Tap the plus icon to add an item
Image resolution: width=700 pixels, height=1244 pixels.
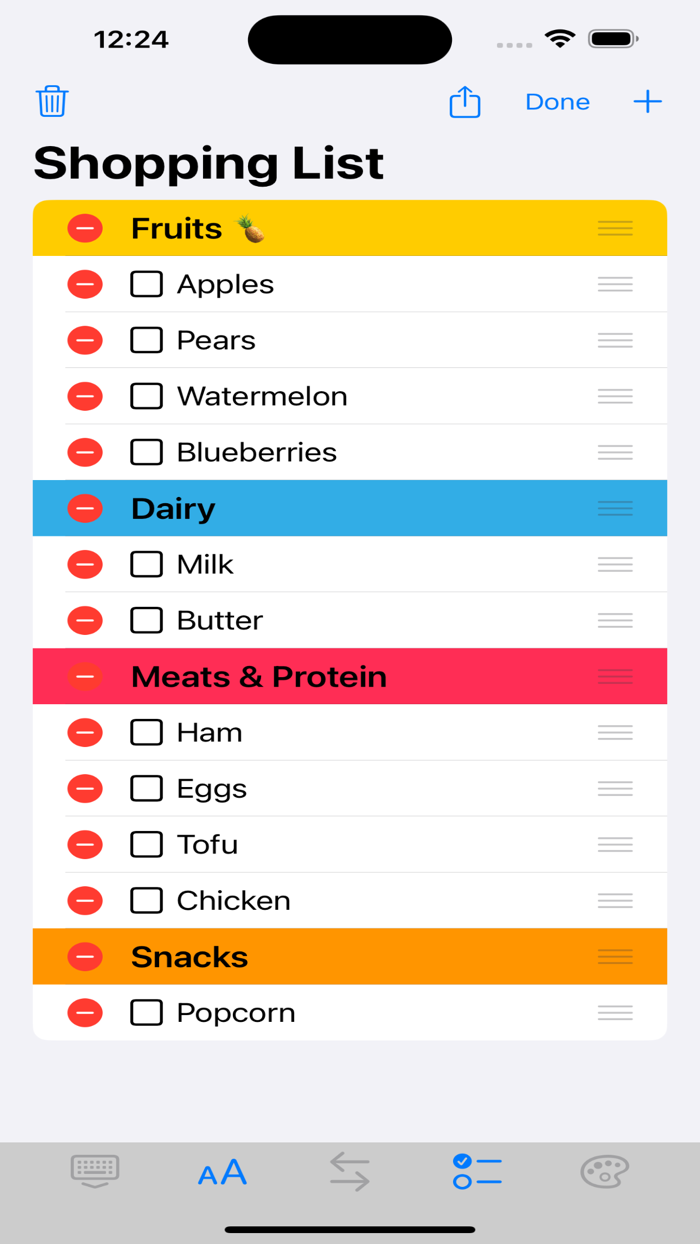(x=647, y=101)
